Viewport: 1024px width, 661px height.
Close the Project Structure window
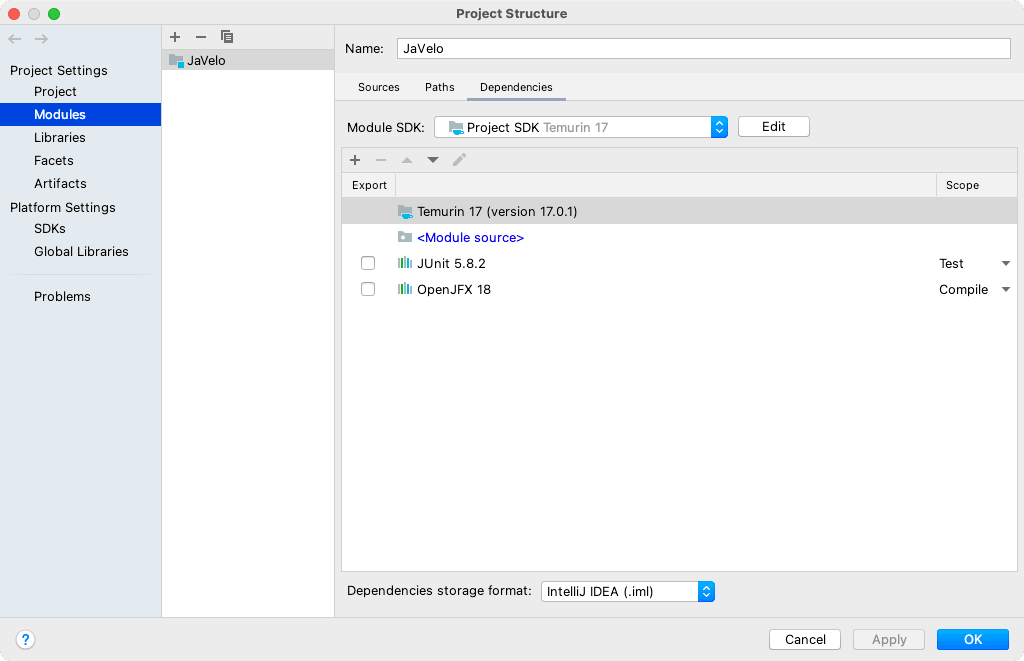(14, 14)
